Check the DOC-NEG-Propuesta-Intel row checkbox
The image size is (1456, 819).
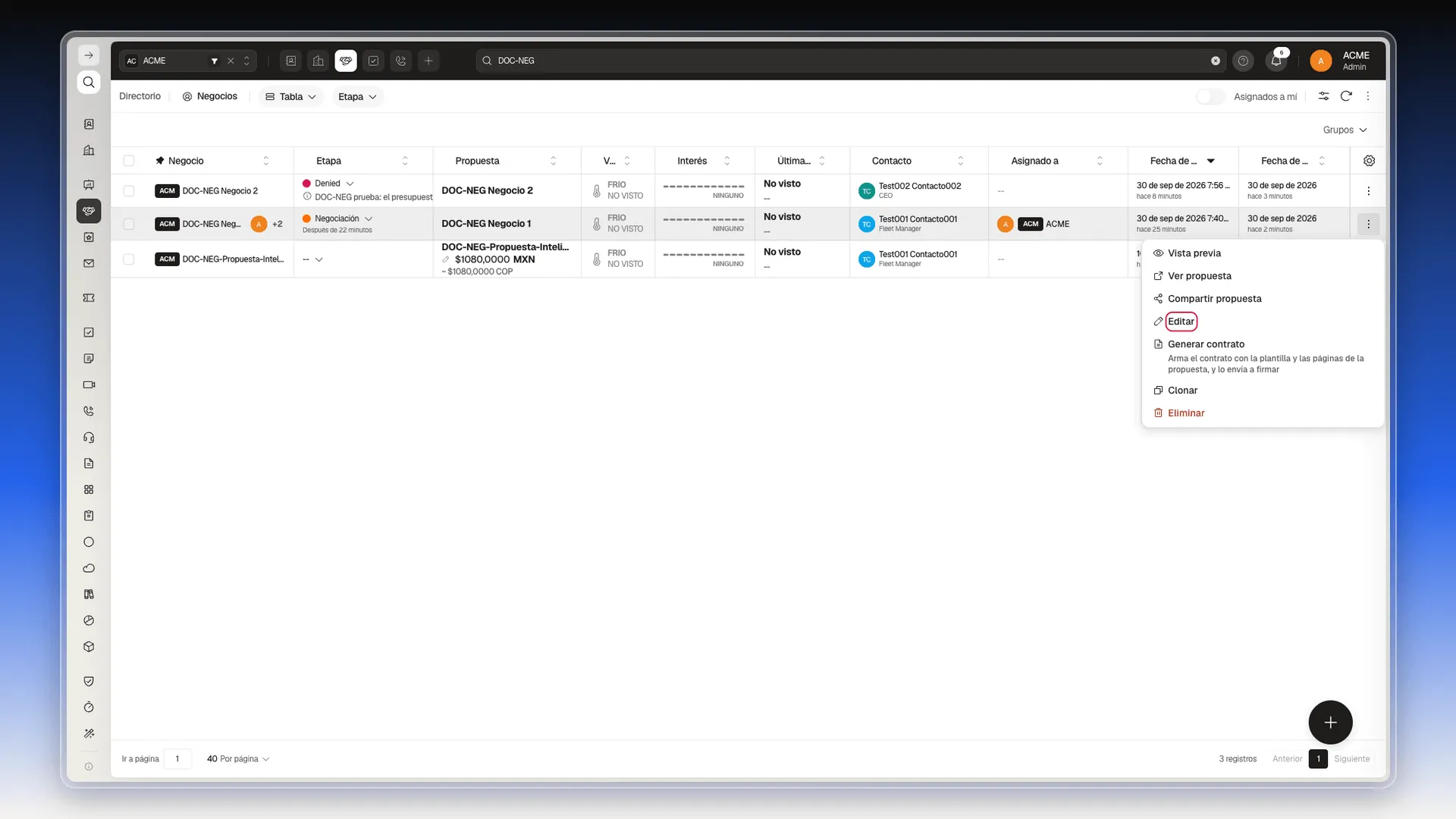tap(129, 259)
